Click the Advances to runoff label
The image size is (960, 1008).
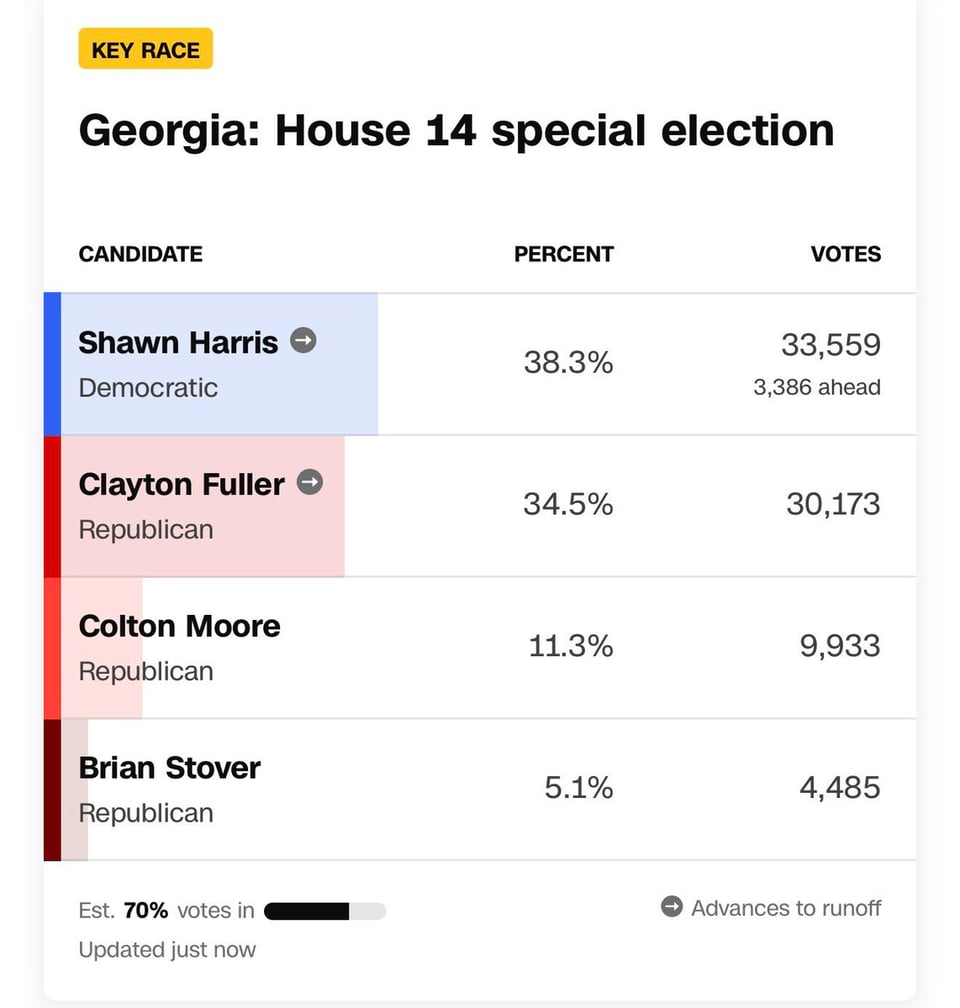785,908
